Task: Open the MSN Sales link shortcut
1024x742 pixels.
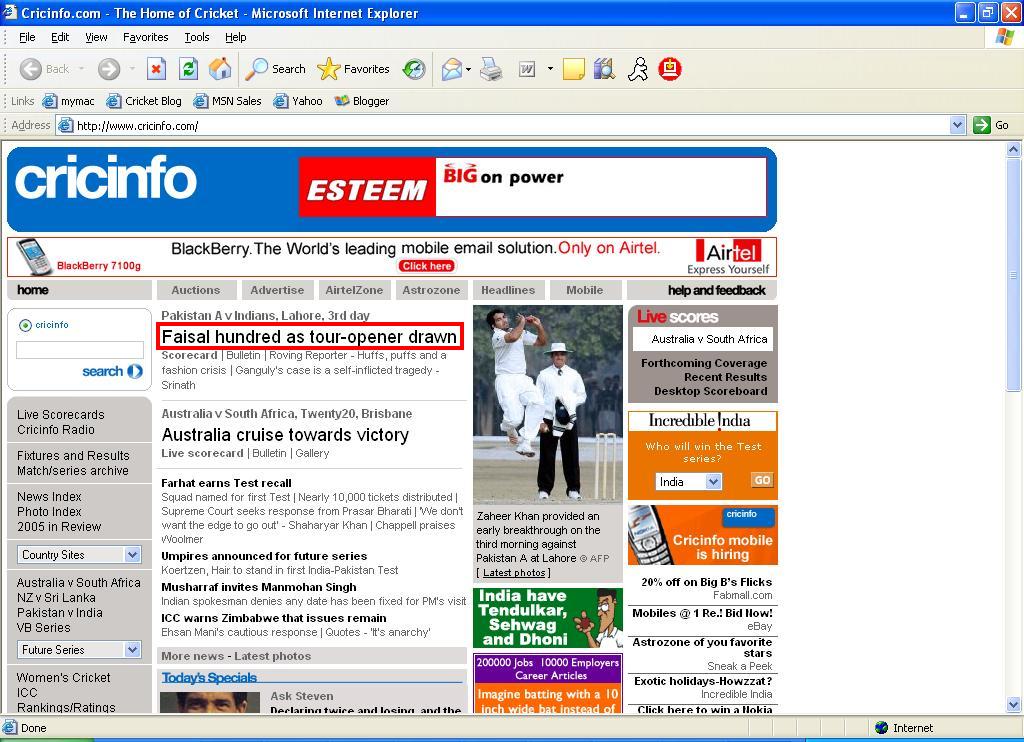Action: (x=228, y=101)
